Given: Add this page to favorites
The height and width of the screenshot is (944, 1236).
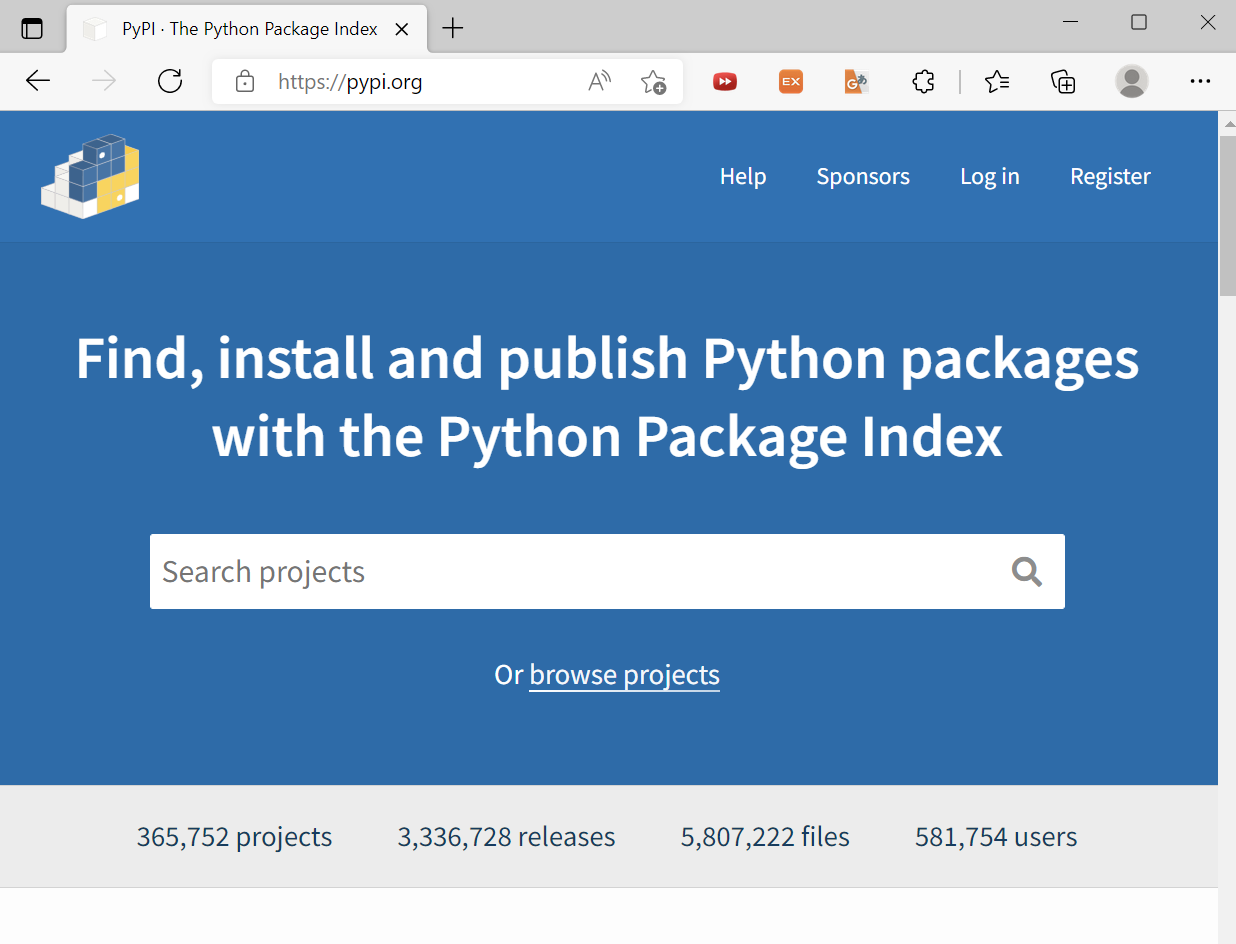Looking at the screenshot, I should point(653,81).
